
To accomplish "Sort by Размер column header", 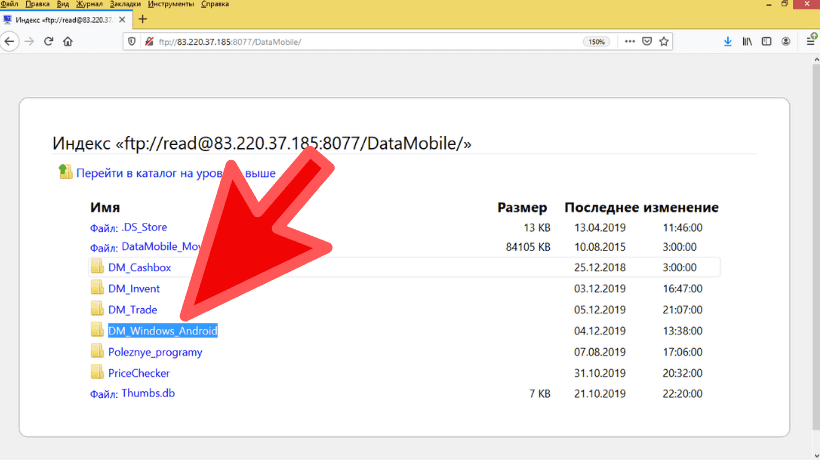I will tap(522, 208).
